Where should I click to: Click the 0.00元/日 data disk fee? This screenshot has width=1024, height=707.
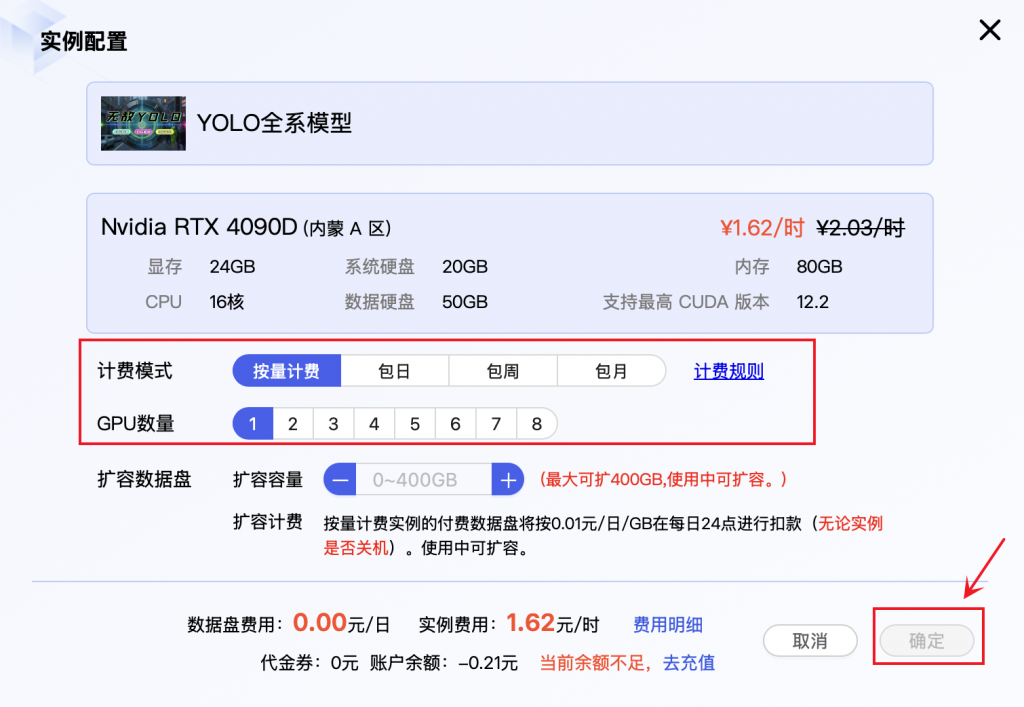point(341,623)
